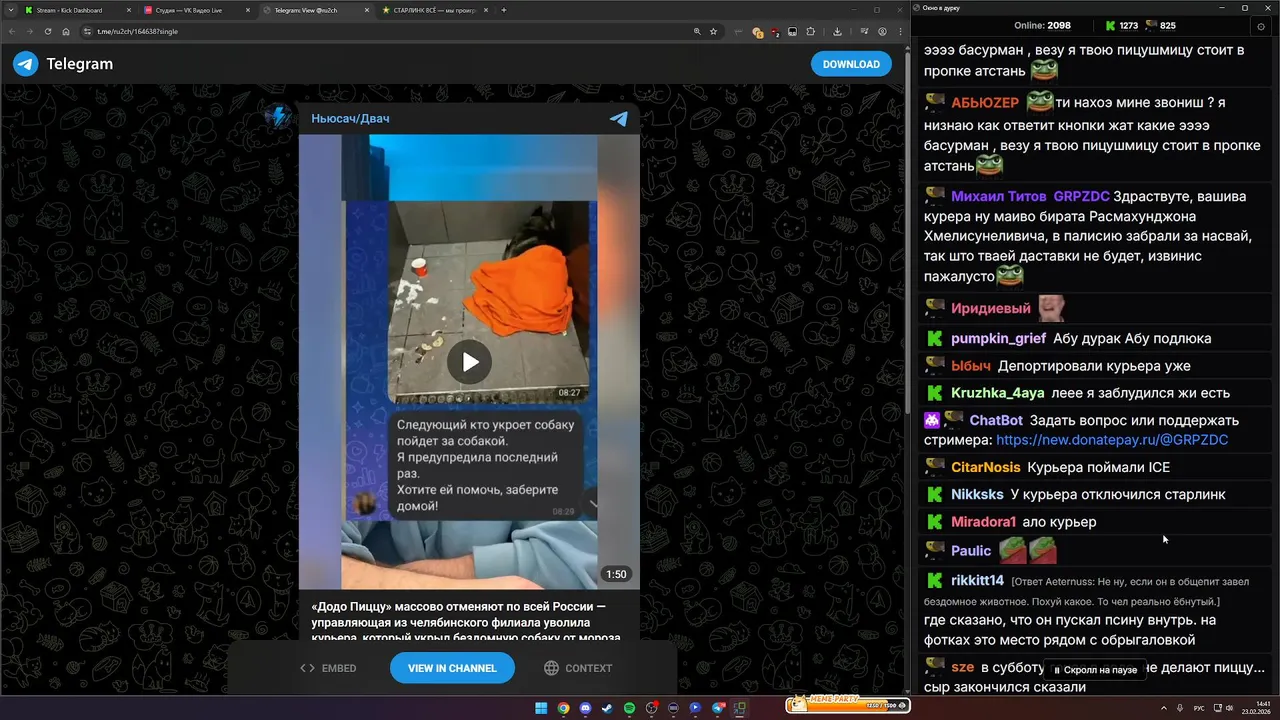This screenshot has width=1280, height=720.
Task: Click the username Иридиевый in chat
Action: (991, 308)
